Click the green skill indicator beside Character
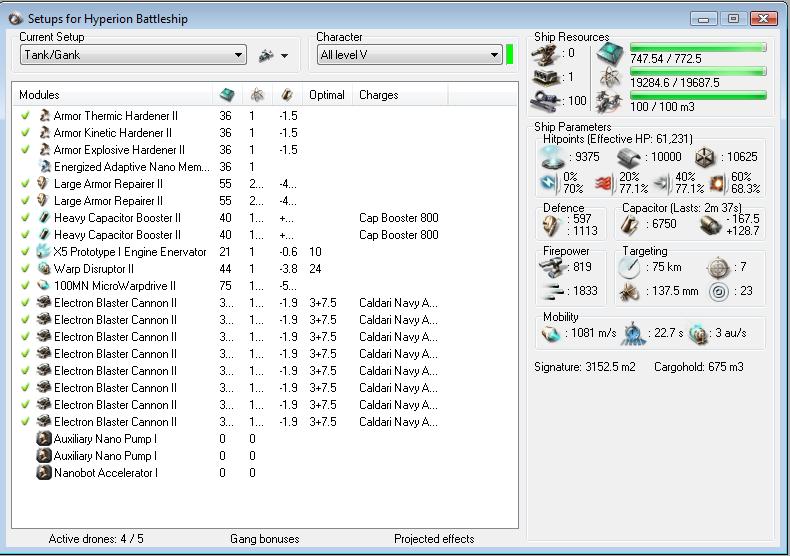Image resolution: width=790 pixels, height=556 pixels. click(509, 54)
